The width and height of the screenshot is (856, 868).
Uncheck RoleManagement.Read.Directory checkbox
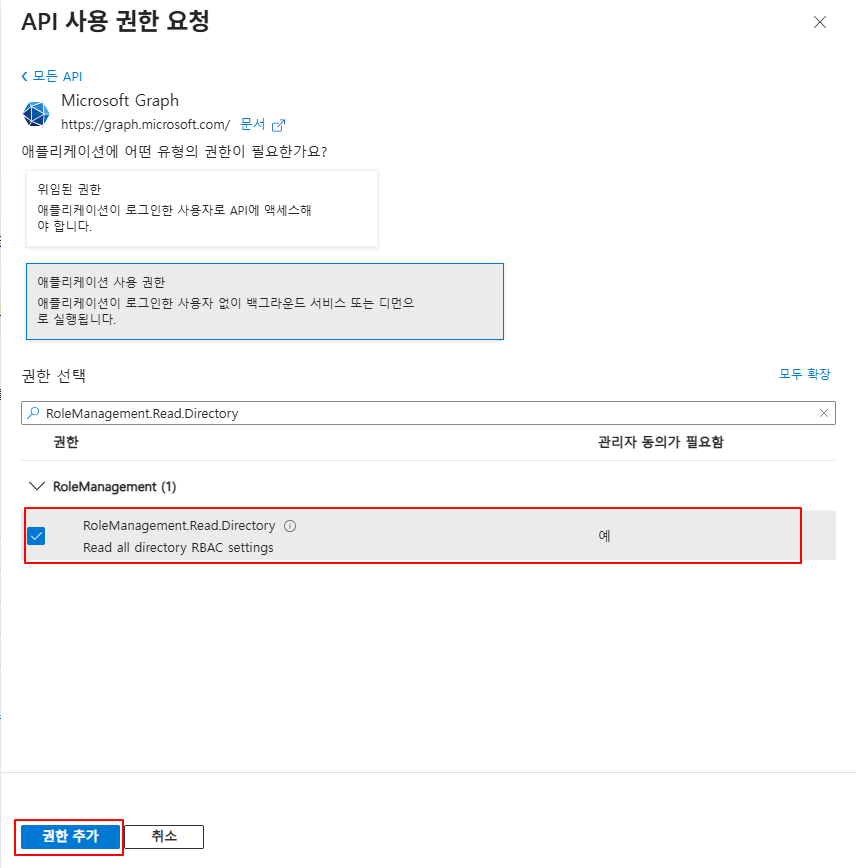click(36, 536)
